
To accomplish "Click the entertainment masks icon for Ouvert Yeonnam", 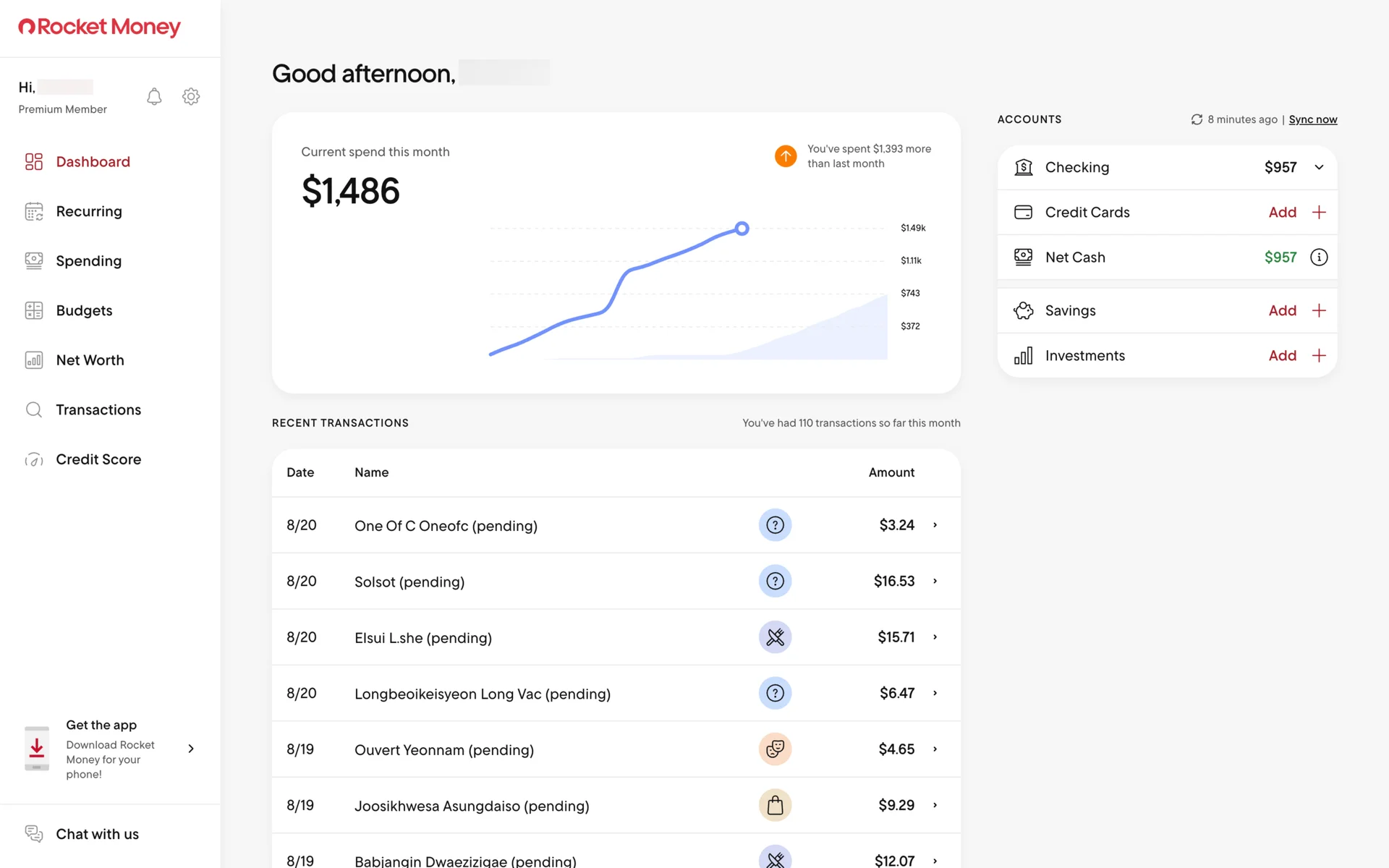I will (775, 749).
